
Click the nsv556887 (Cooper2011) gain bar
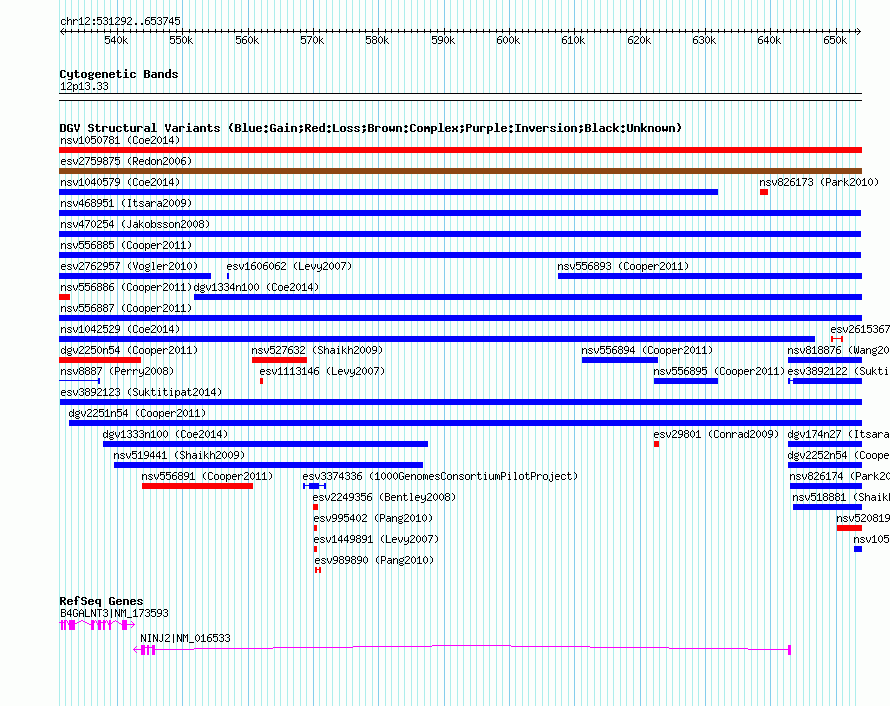pos(460,318)
